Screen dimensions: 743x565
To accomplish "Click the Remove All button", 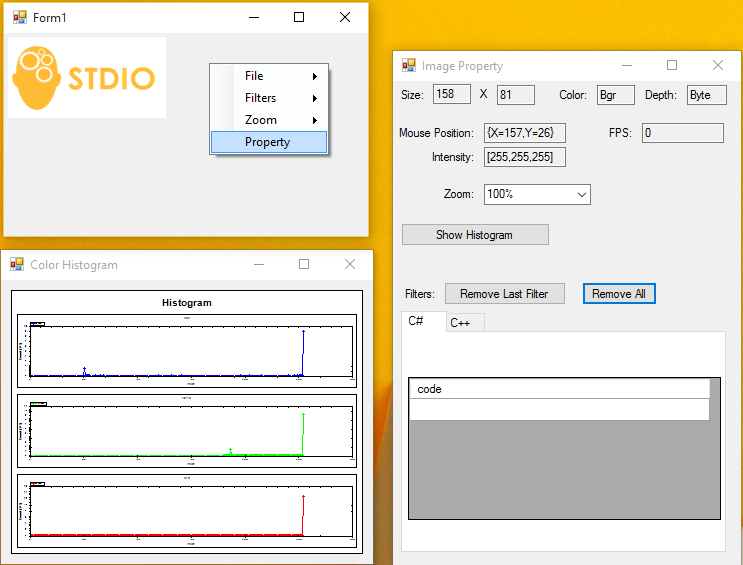I will tap(619, 294).
